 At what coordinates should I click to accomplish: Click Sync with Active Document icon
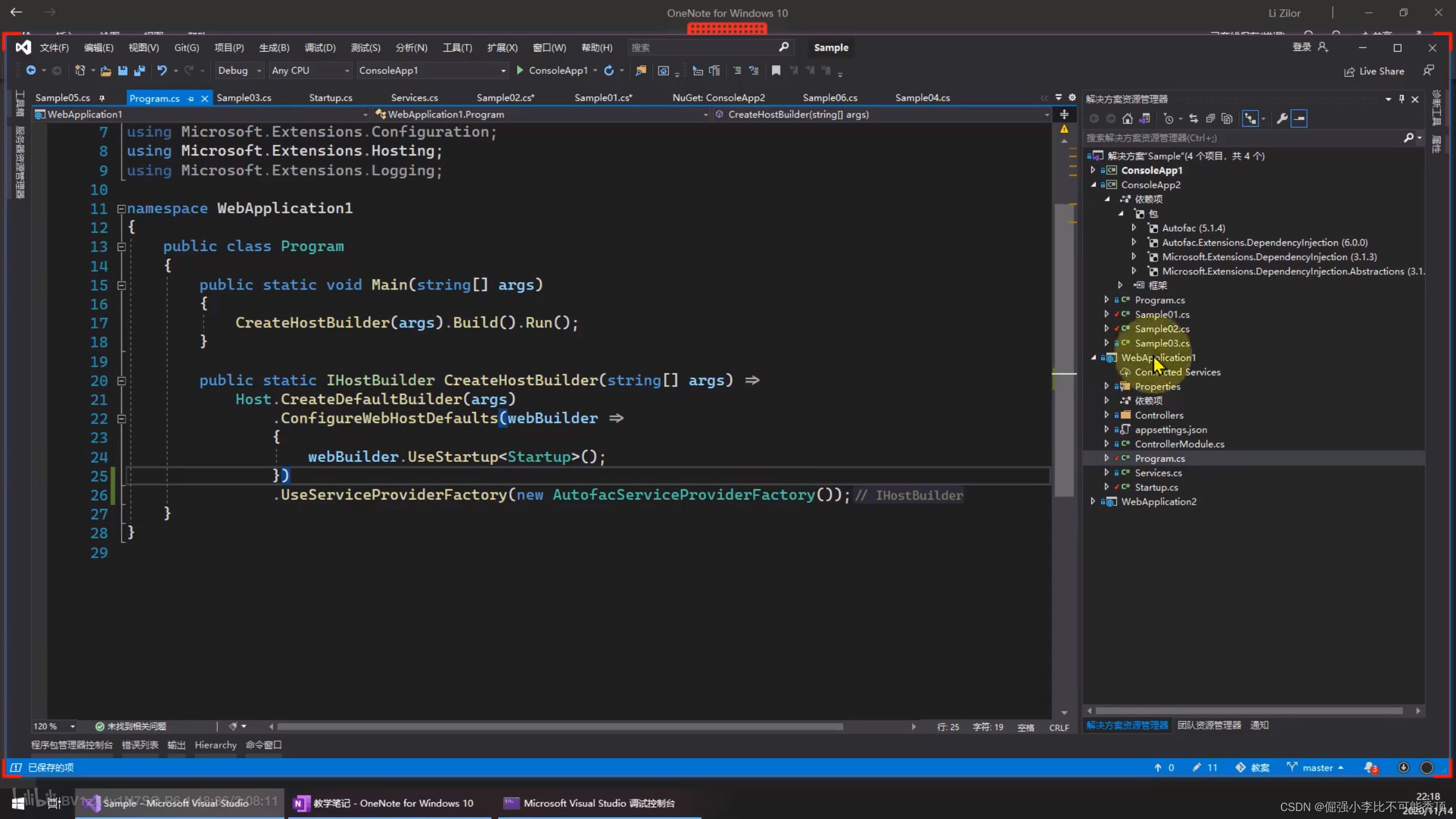[x=1193, y=119]
